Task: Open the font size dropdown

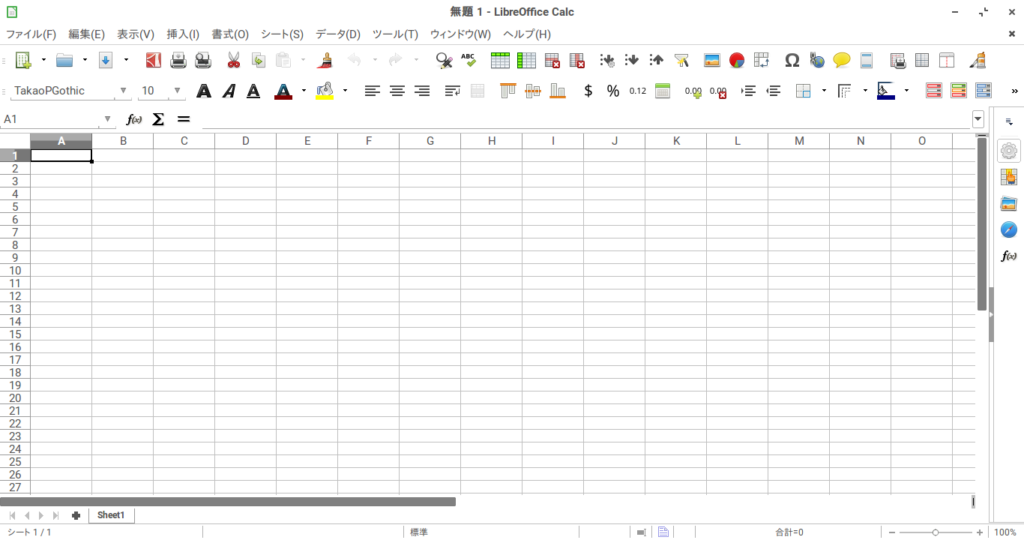Action: [177, 91]
